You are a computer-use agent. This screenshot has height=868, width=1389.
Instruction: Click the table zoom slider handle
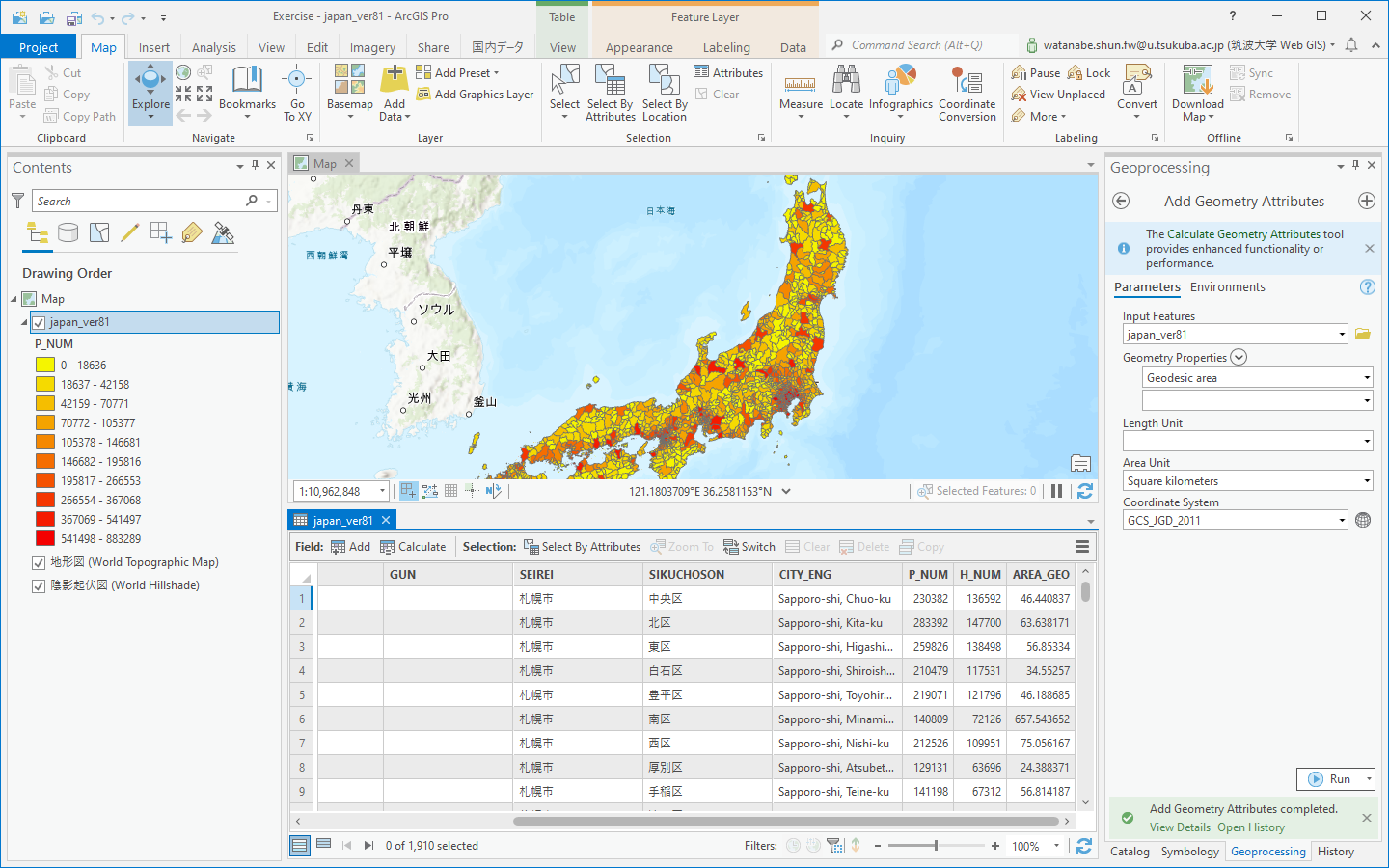pyautogui.click(x=936, y=846)
